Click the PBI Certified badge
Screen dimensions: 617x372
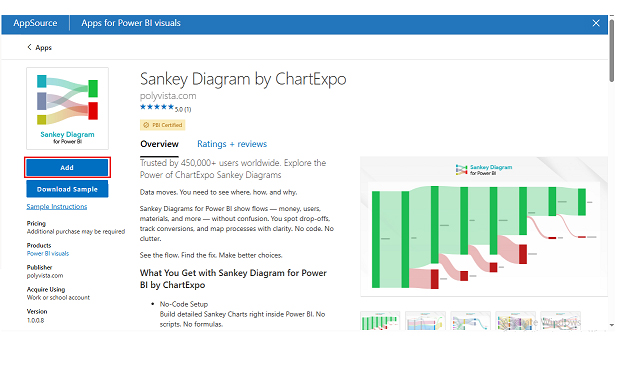163,125
